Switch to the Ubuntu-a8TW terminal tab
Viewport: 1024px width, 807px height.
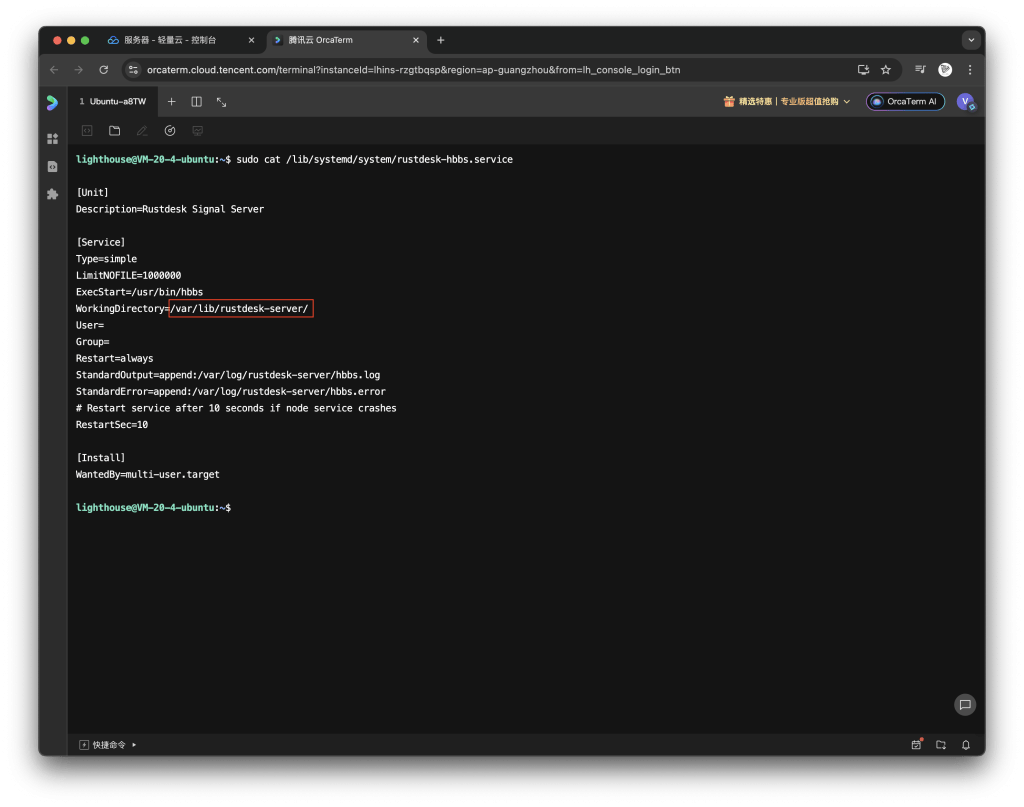(x=113, y=102)
